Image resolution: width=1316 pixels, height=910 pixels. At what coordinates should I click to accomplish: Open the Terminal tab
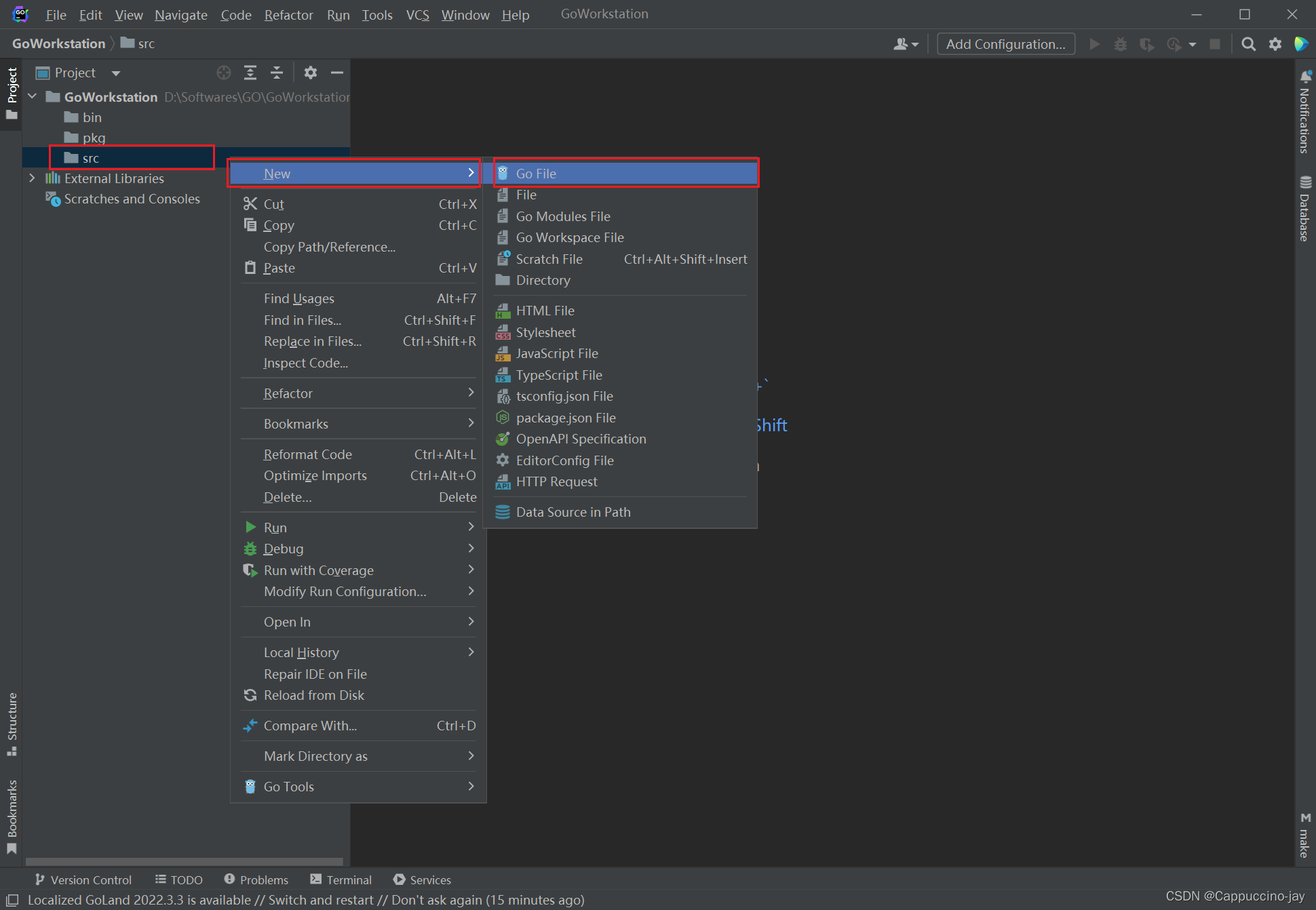click(341, 879)
